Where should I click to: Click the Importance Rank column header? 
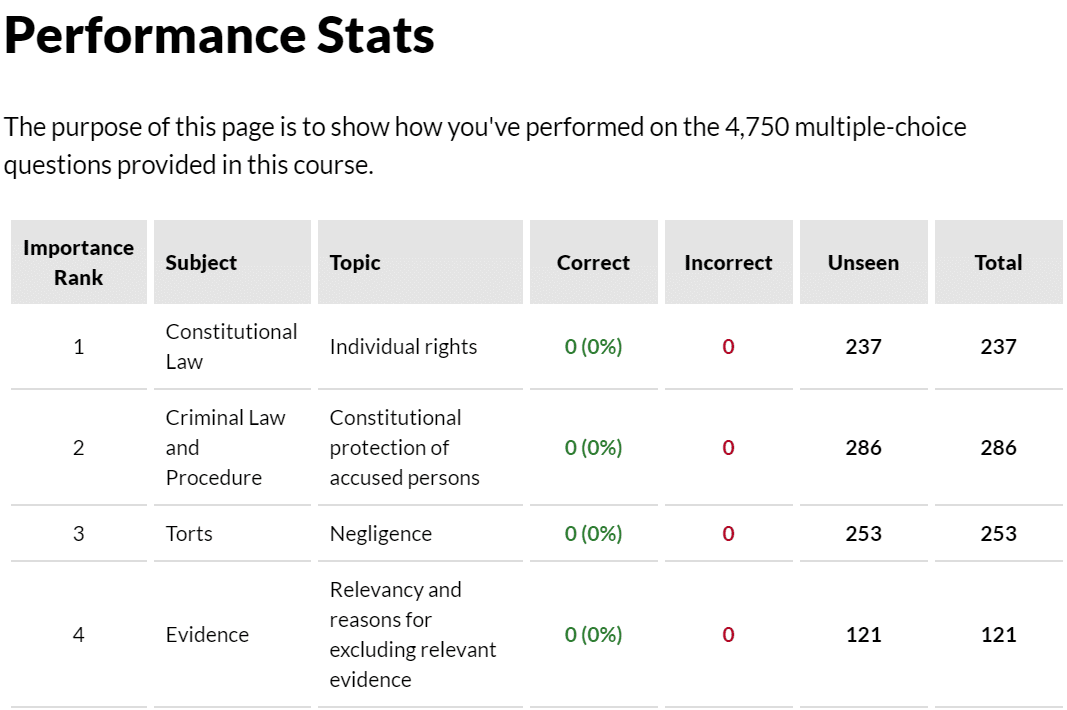point(78,262)
